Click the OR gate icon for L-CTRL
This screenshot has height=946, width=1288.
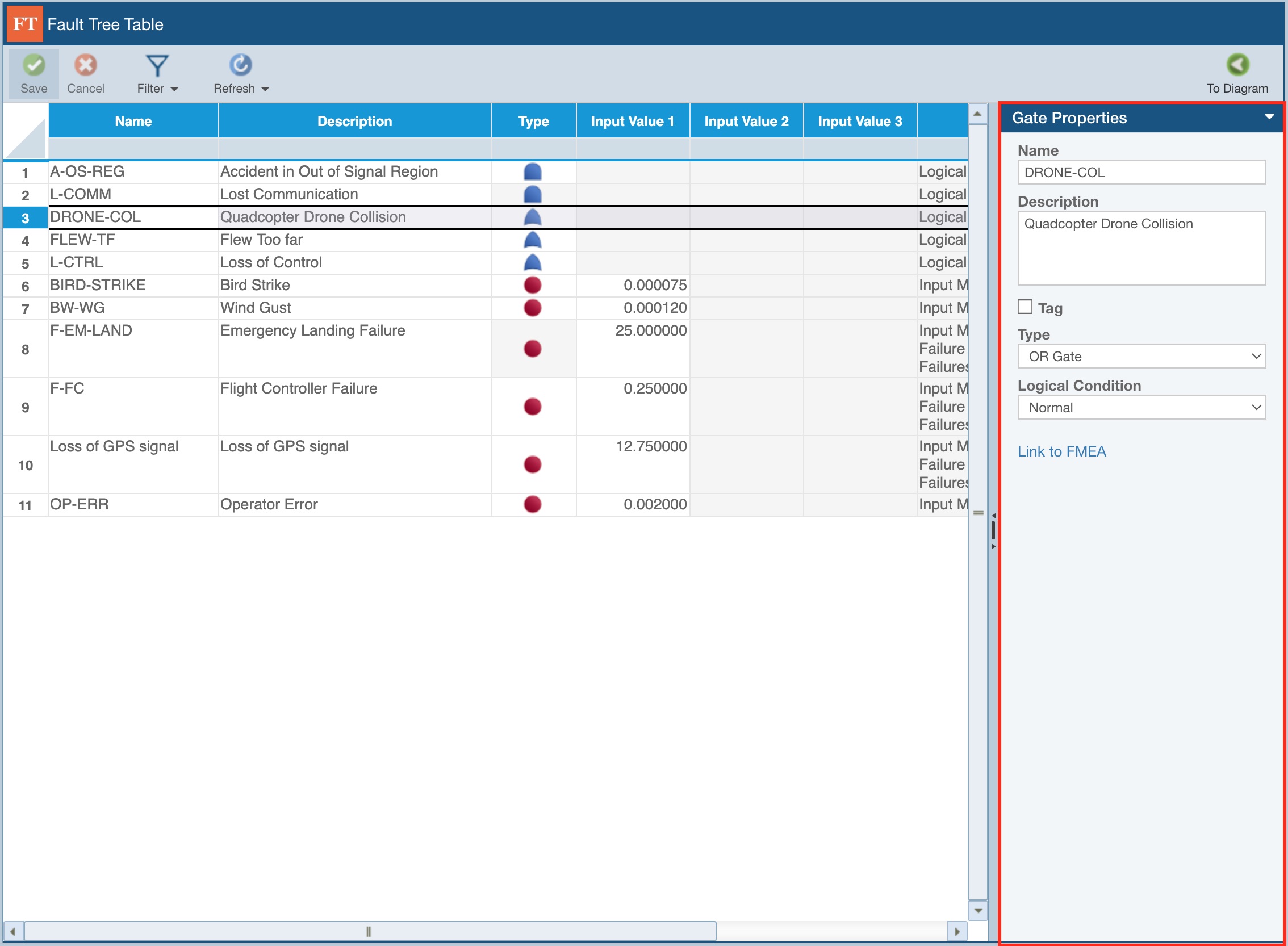pyautogui.click(x=532, y=262)
